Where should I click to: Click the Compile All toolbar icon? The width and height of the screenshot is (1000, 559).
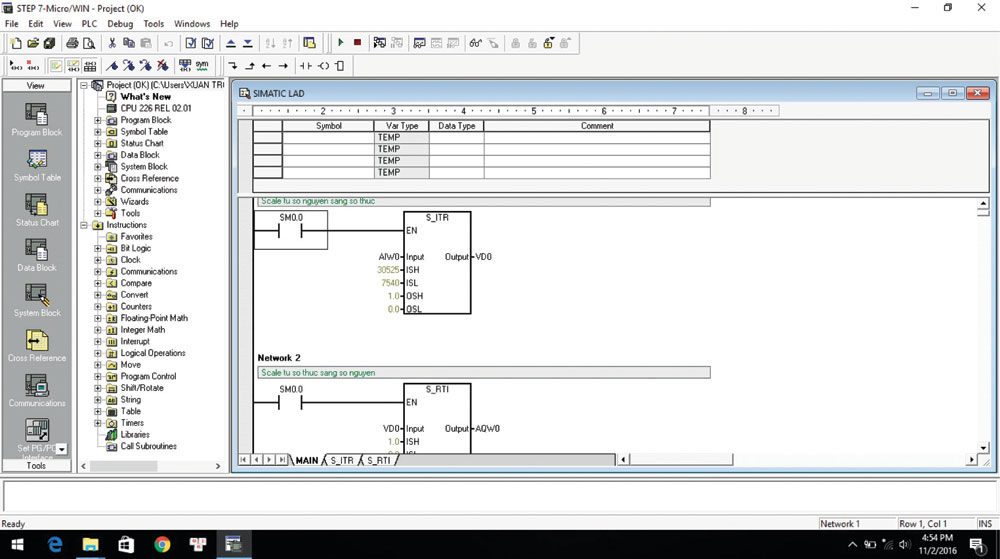[x=208, y=43]
